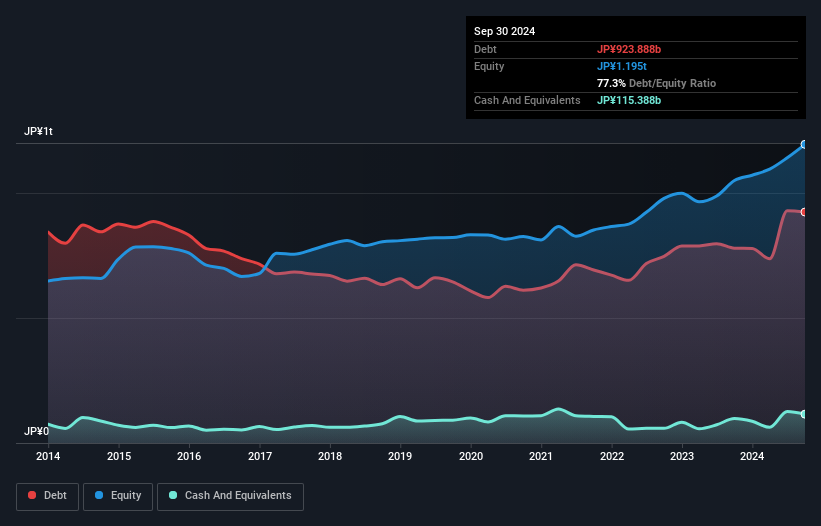Click the blue Equity legend dot
The image size is (821, 526).
99,495
